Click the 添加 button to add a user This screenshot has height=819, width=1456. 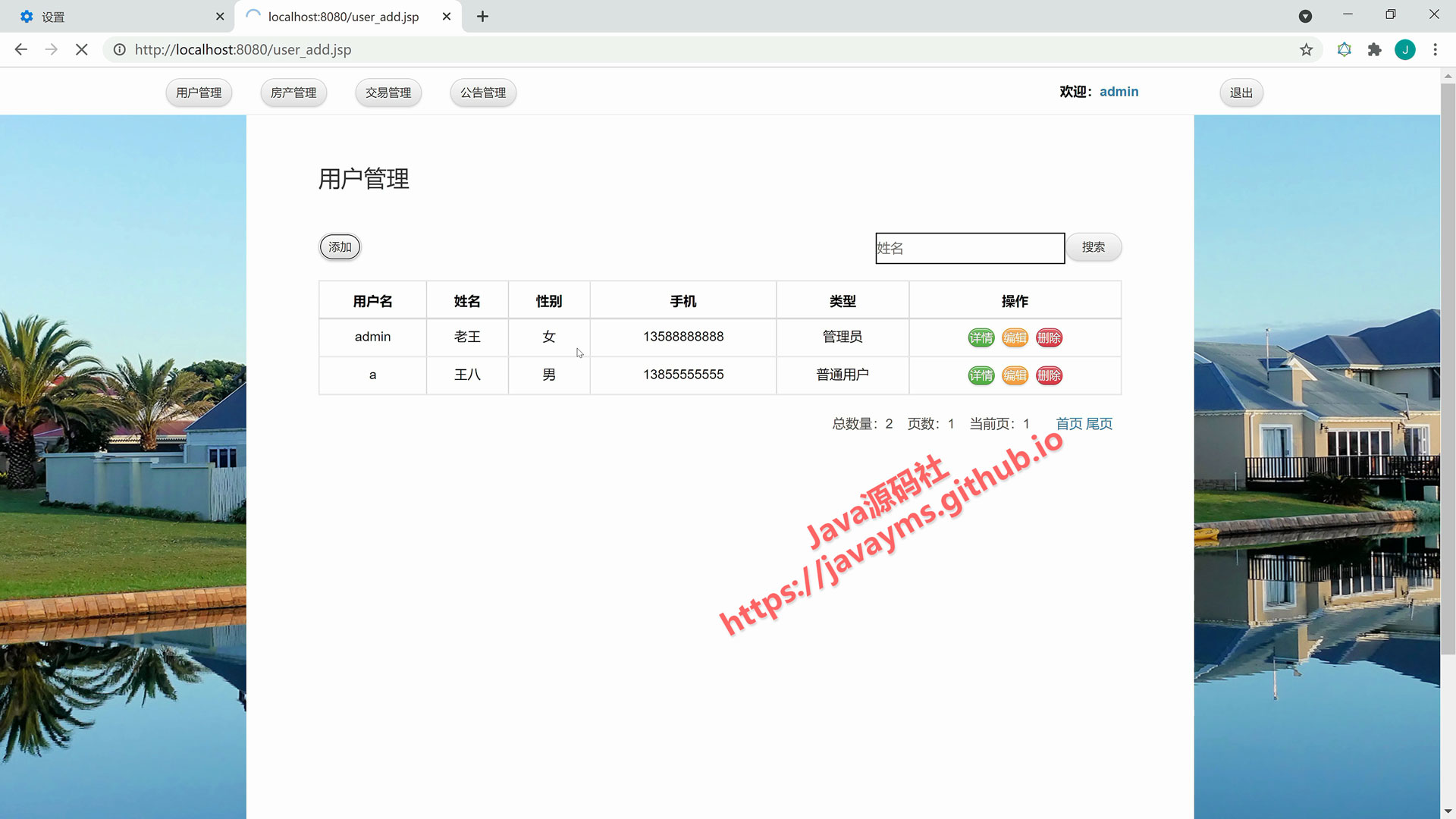coord(340,247)
